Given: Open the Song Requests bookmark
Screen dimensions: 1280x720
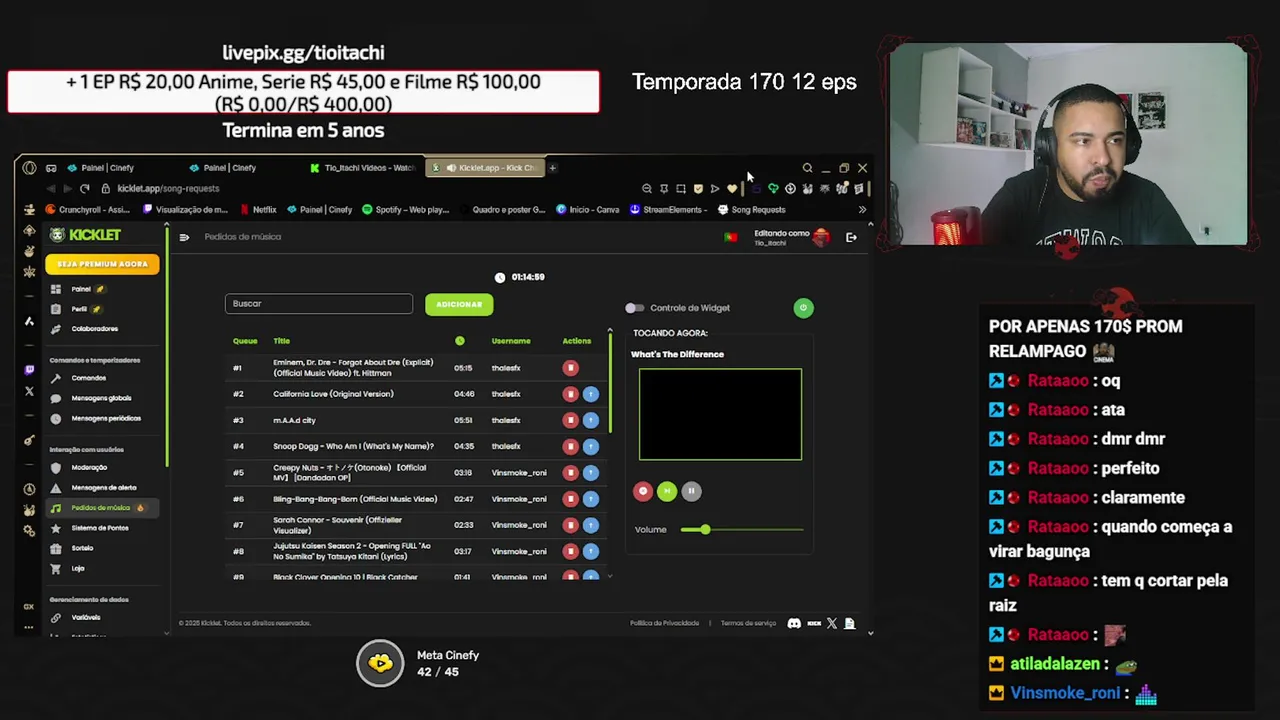Looking at the screenshot, I should pos(752,210).
